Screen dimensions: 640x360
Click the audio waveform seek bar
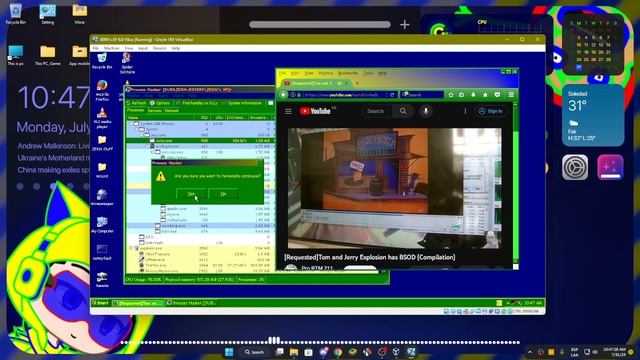(x=320, y=342)
